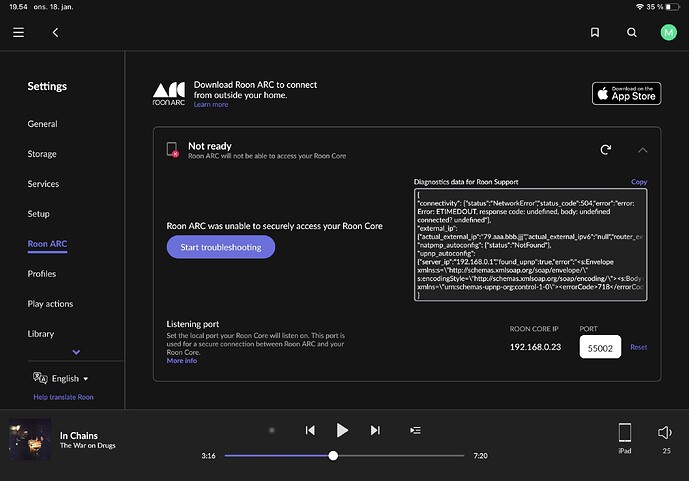Go back using the back arrow
Viewport: 689px width, 481px height.
(x=55, y=33)
